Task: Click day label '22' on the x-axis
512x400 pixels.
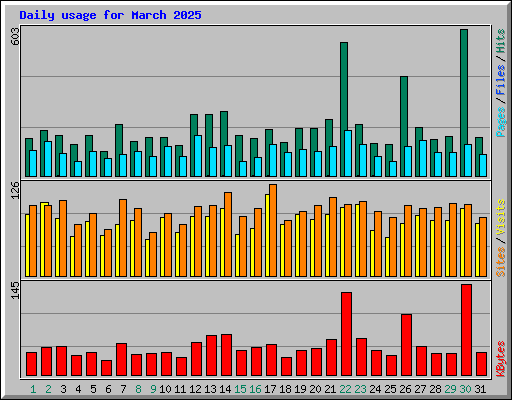Action: point(345,389)
